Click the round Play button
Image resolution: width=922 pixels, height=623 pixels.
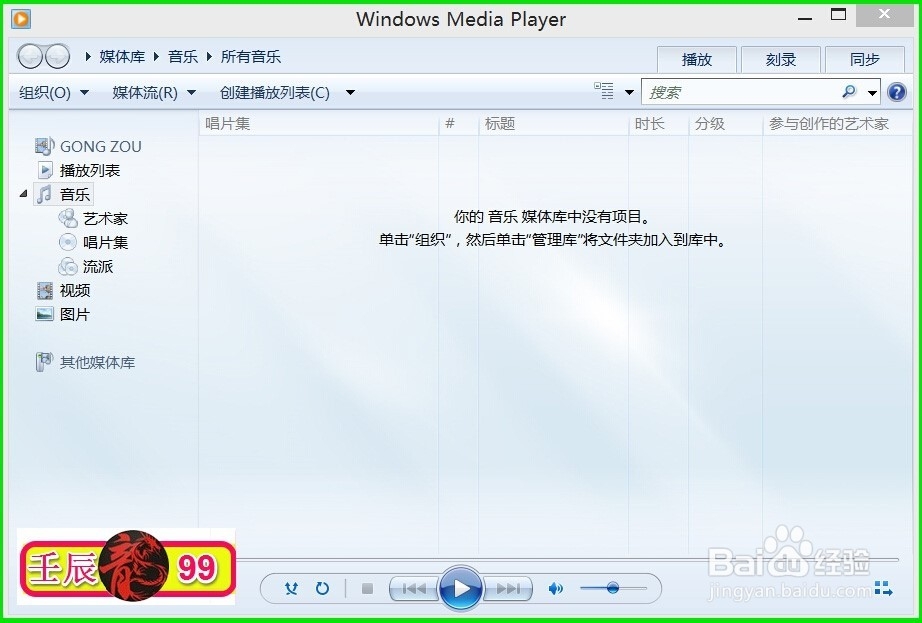461,588
